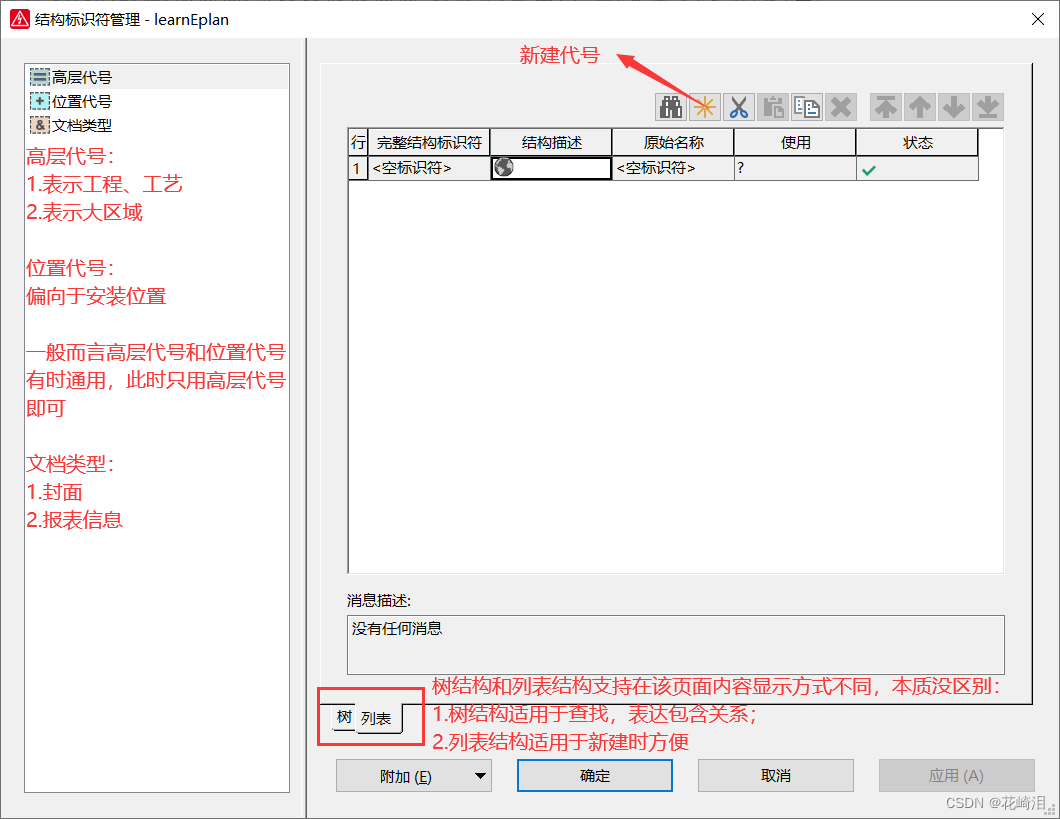Click the copy documents icon
The image size is (1060, 819).
[x=806, y=107]
